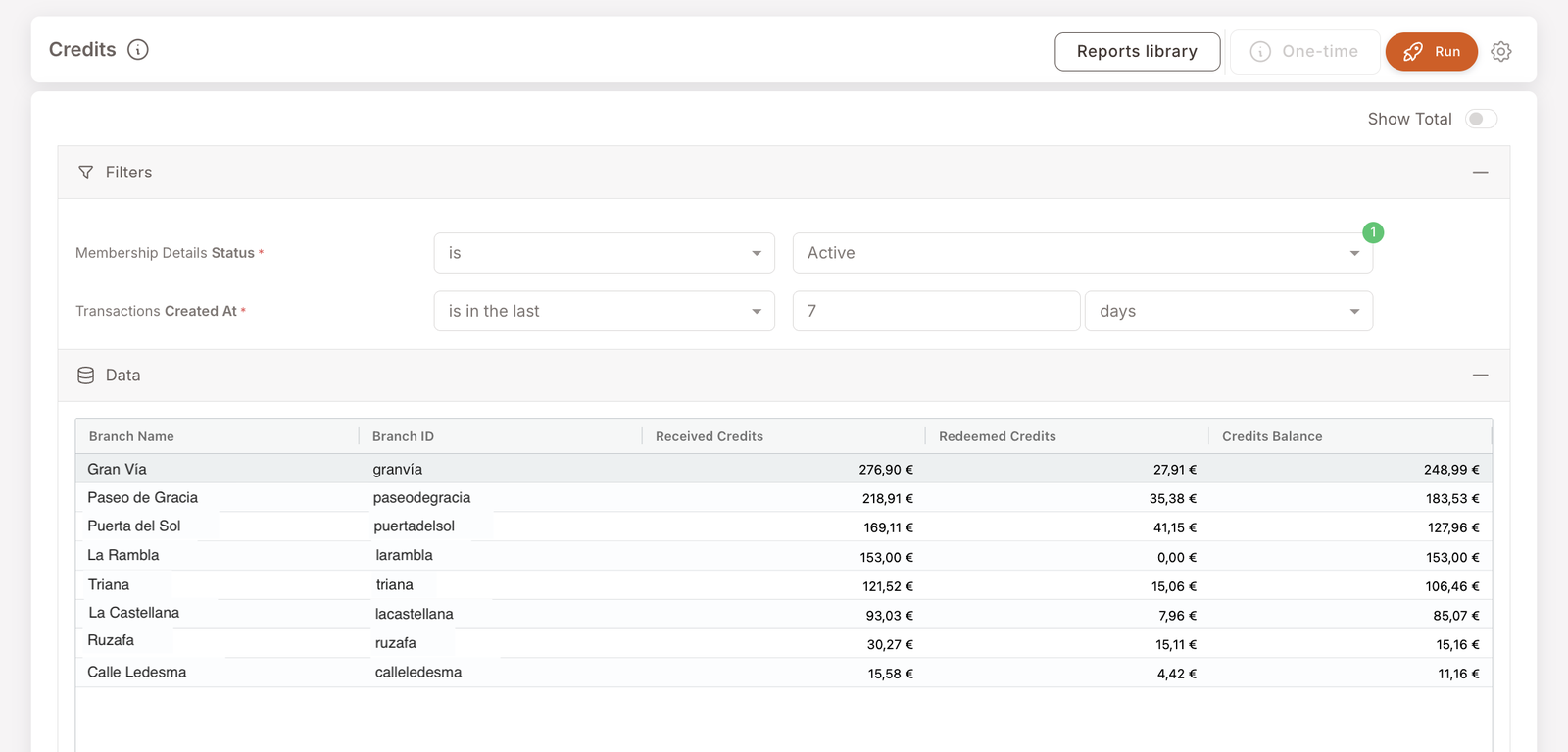
Task: Click the Credits info icon
Action: click(x=138, y=49)
